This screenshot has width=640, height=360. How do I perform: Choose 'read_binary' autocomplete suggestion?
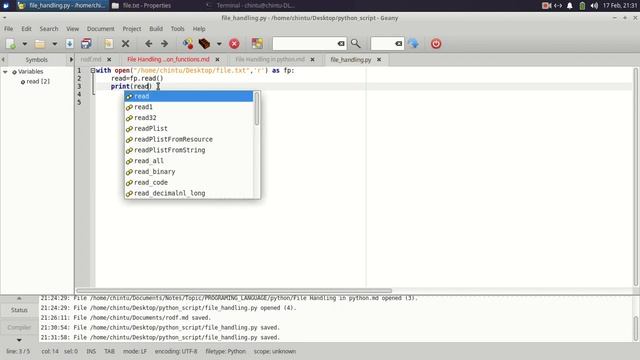tap(189, 172)
